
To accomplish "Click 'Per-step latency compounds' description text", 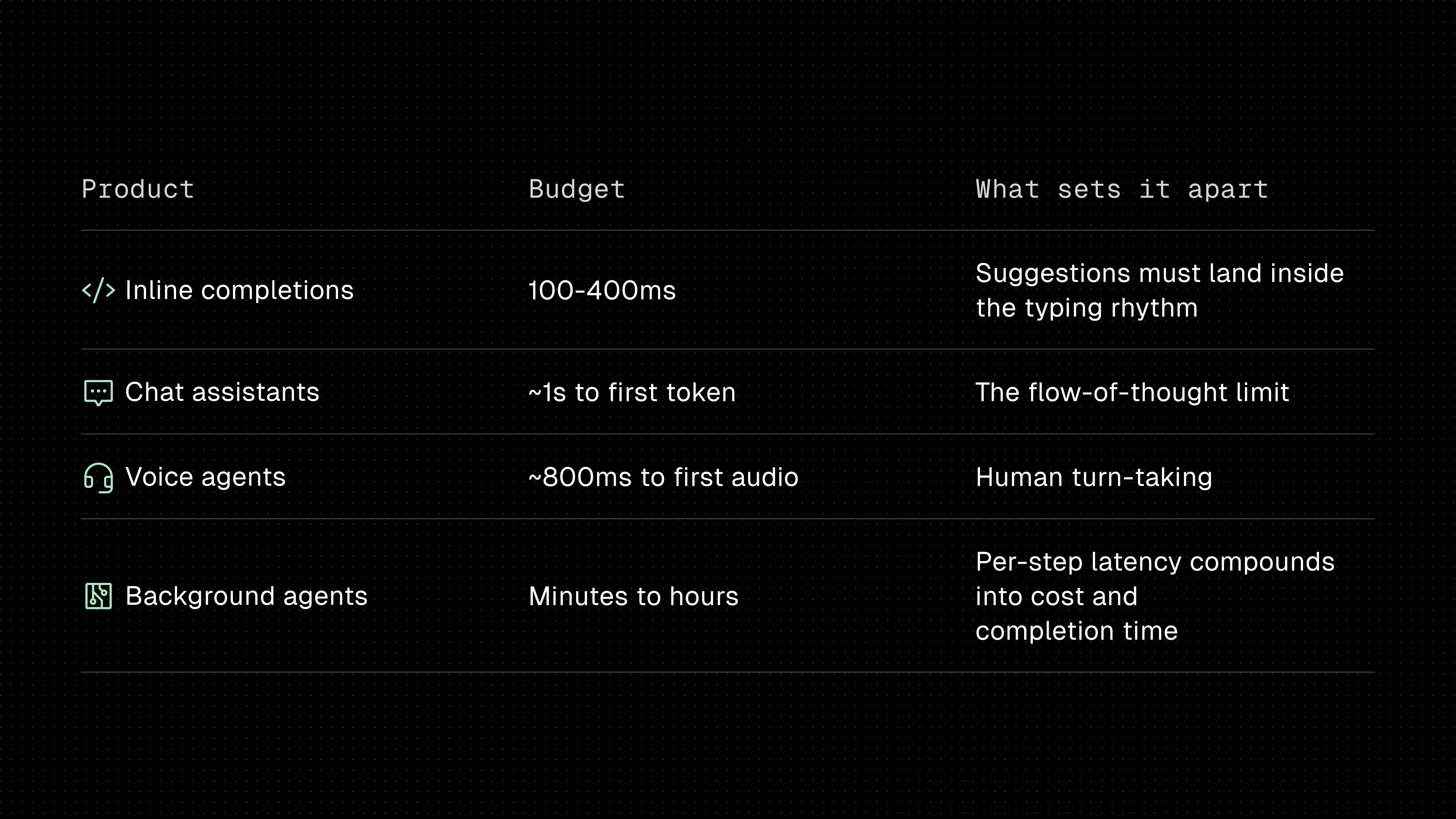I will pos(1155,562).
